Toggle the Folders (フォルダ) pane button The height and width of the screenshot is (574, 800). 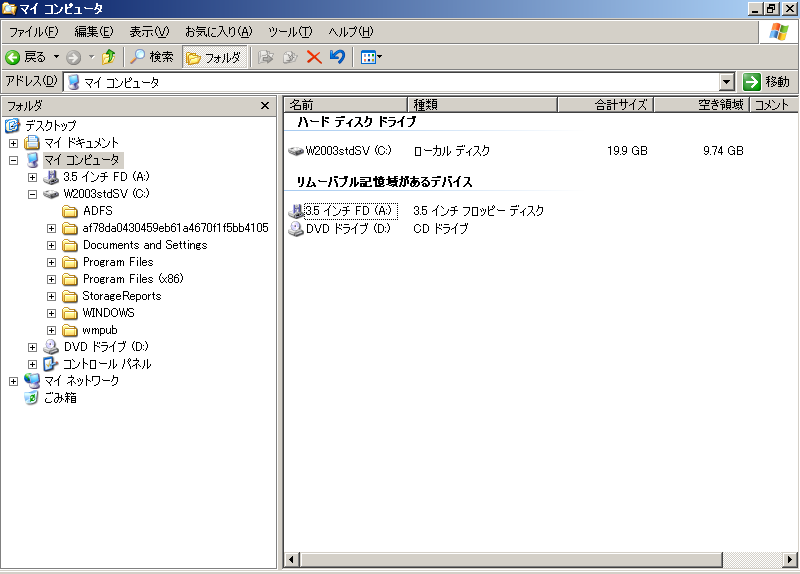click(x=214, y=57)
